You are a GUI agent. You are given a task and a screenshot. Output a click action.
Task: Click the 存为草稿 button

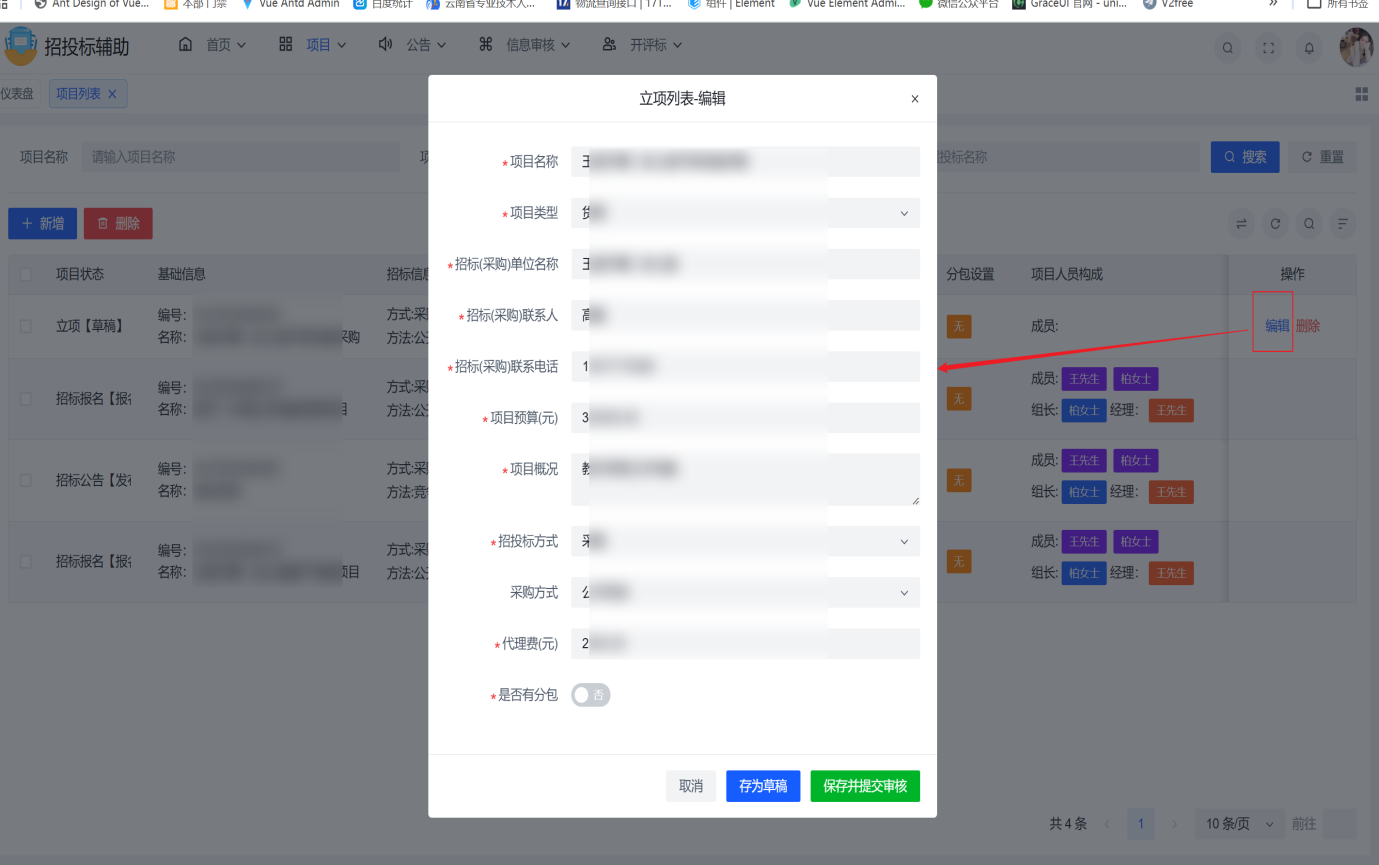(x=762, y=786)
